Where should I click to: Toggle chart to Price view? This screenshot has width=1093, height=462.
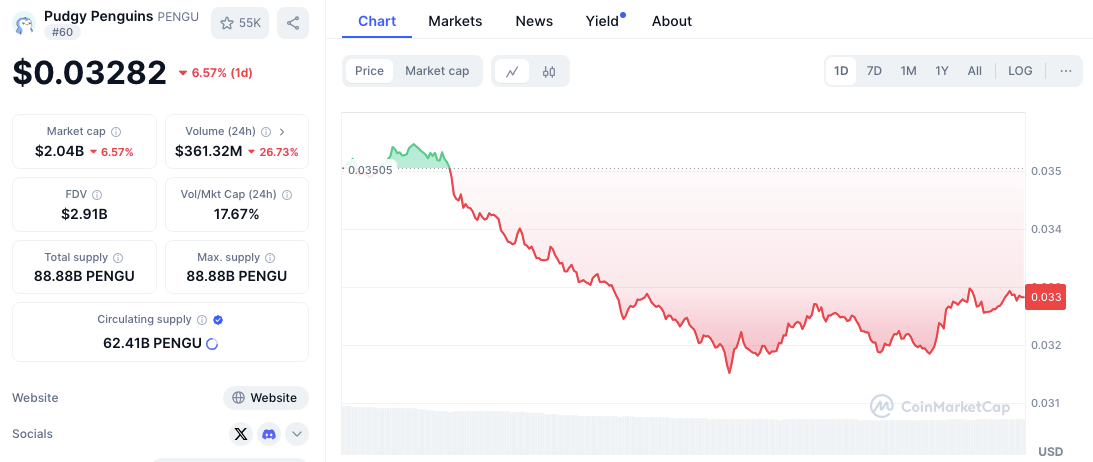tap(369, 71)
